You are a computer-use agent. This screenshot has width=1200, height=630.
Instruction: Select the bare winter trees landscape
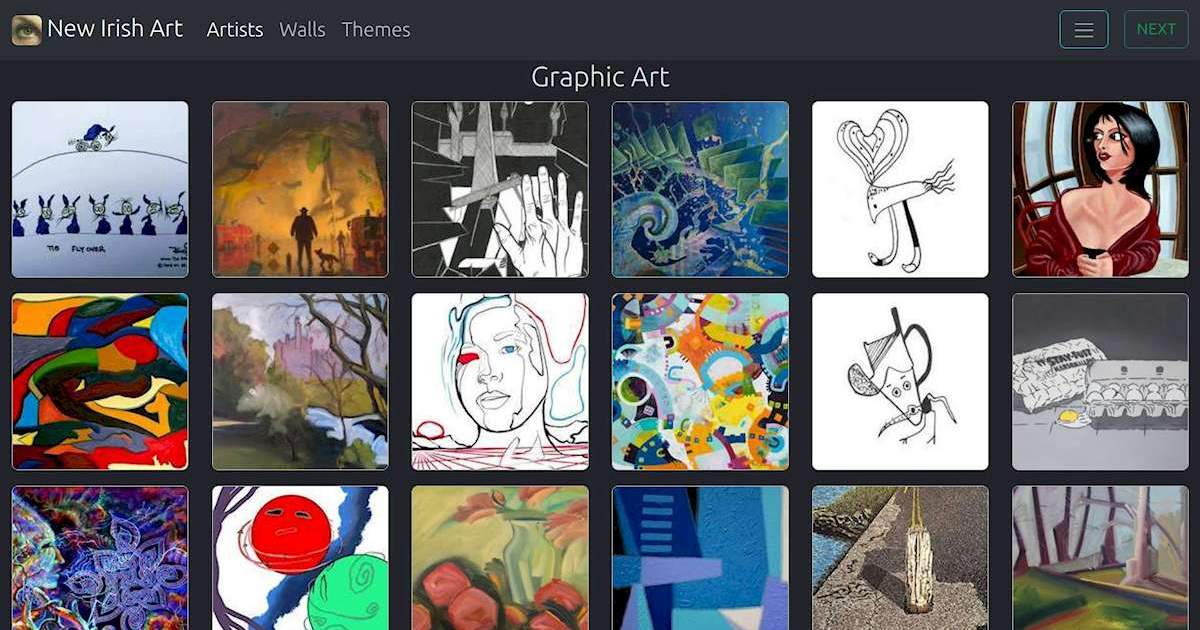click(x=300, y=380)
